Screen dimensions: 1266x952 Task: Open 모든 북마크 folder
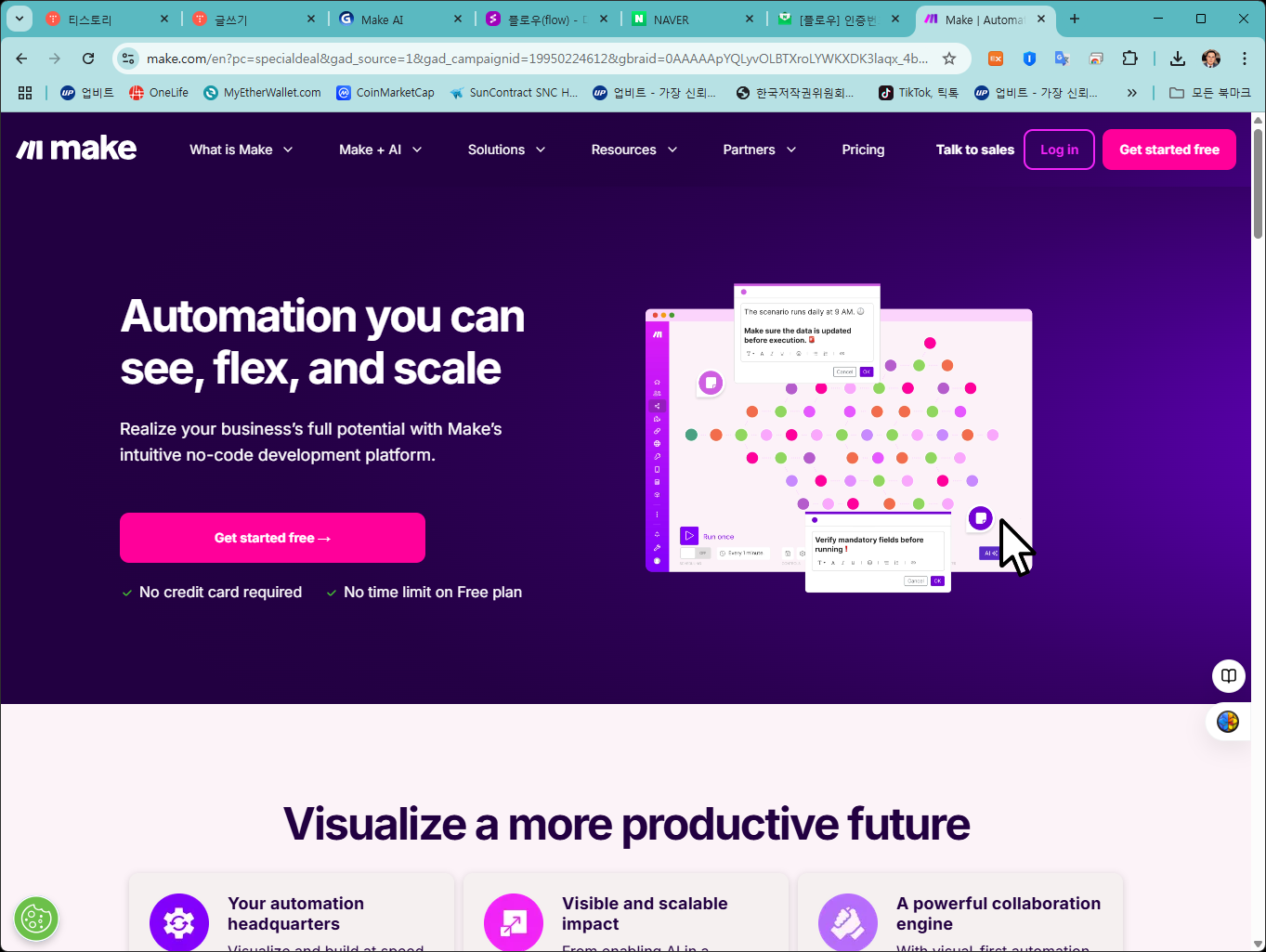(x=1210, y=93)
